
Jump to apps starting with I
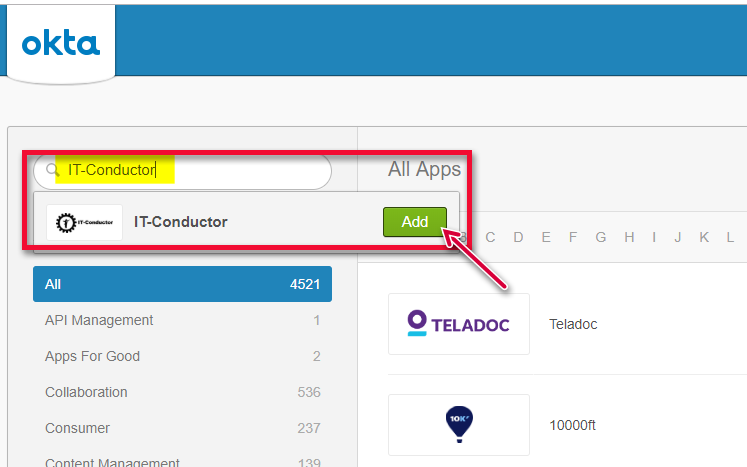(x=654, y=237)
